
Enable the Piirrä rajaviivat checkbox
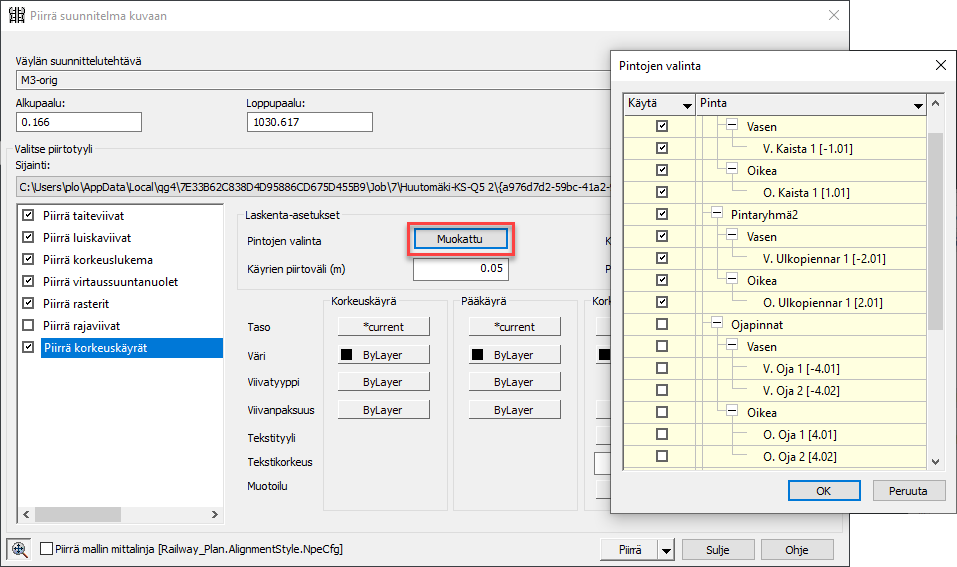28,325
